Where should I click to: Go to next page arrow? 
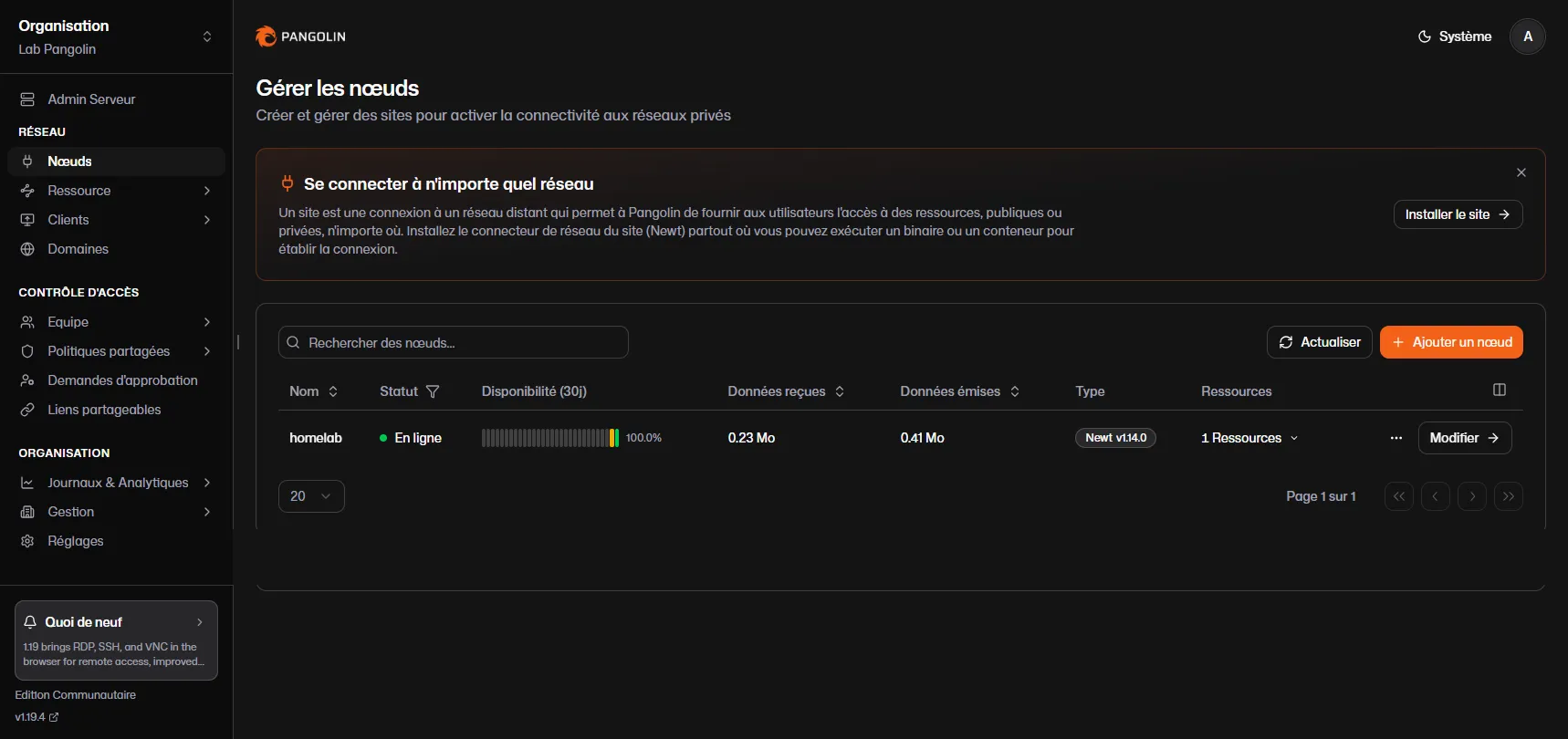tap(1472, 496)
